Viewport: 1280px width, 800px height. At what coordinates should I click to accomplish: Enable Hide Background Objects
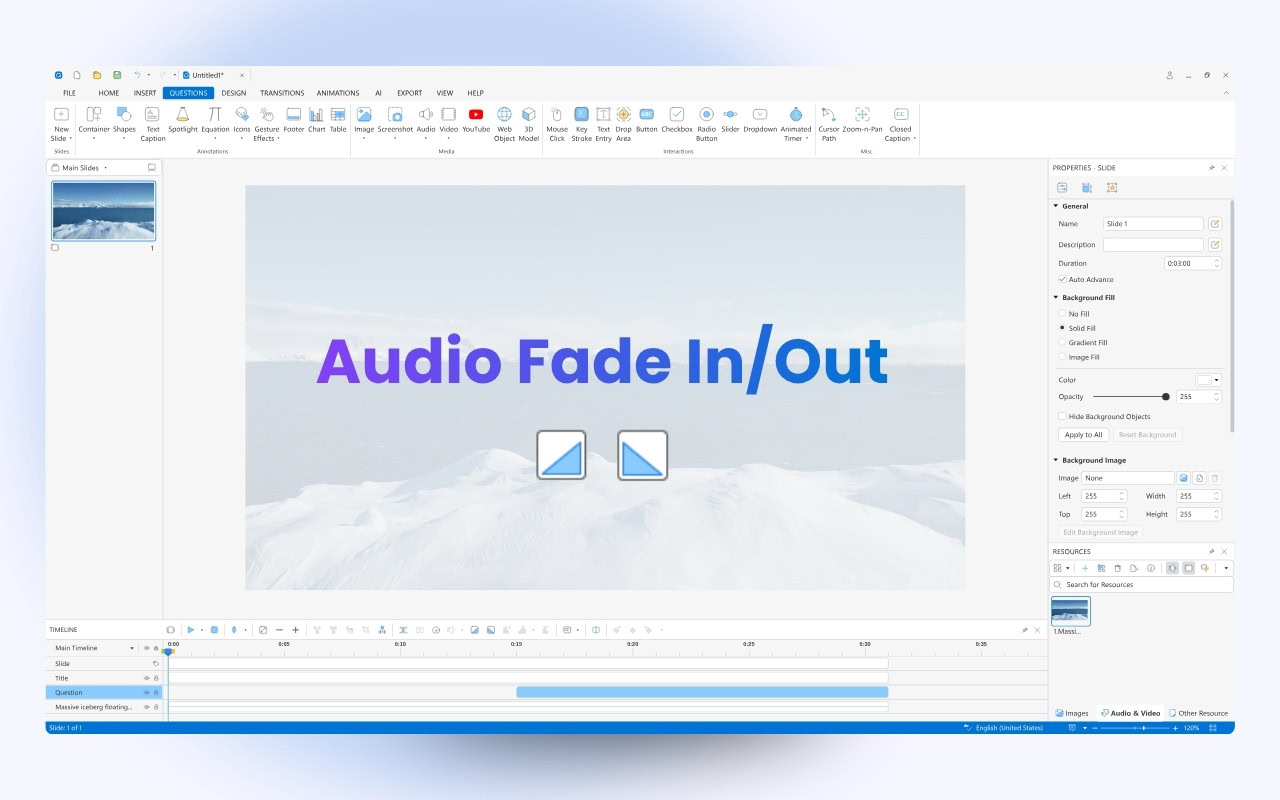[1062, 417]
